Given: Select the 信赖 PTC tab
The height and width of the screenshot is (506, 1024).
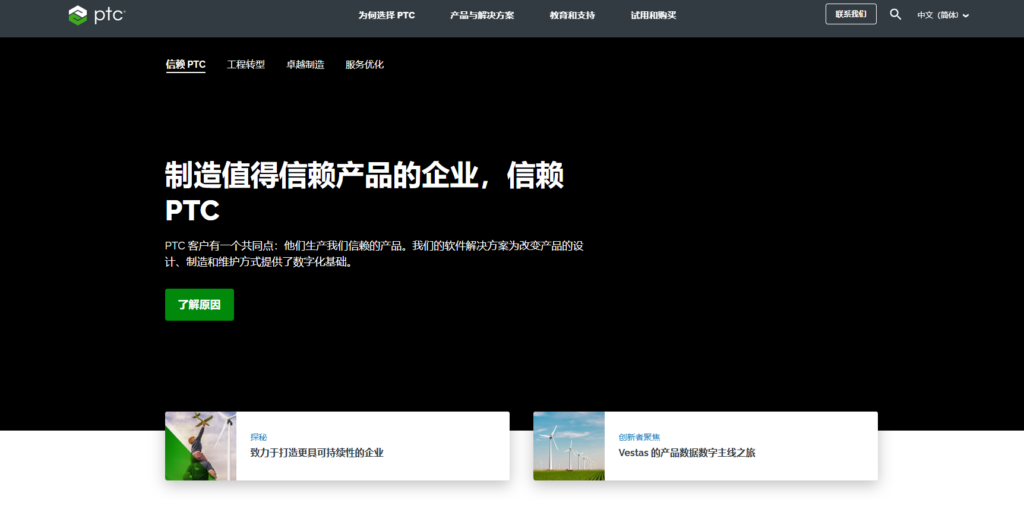Looking at the screenshot, I should click(186, 64).
